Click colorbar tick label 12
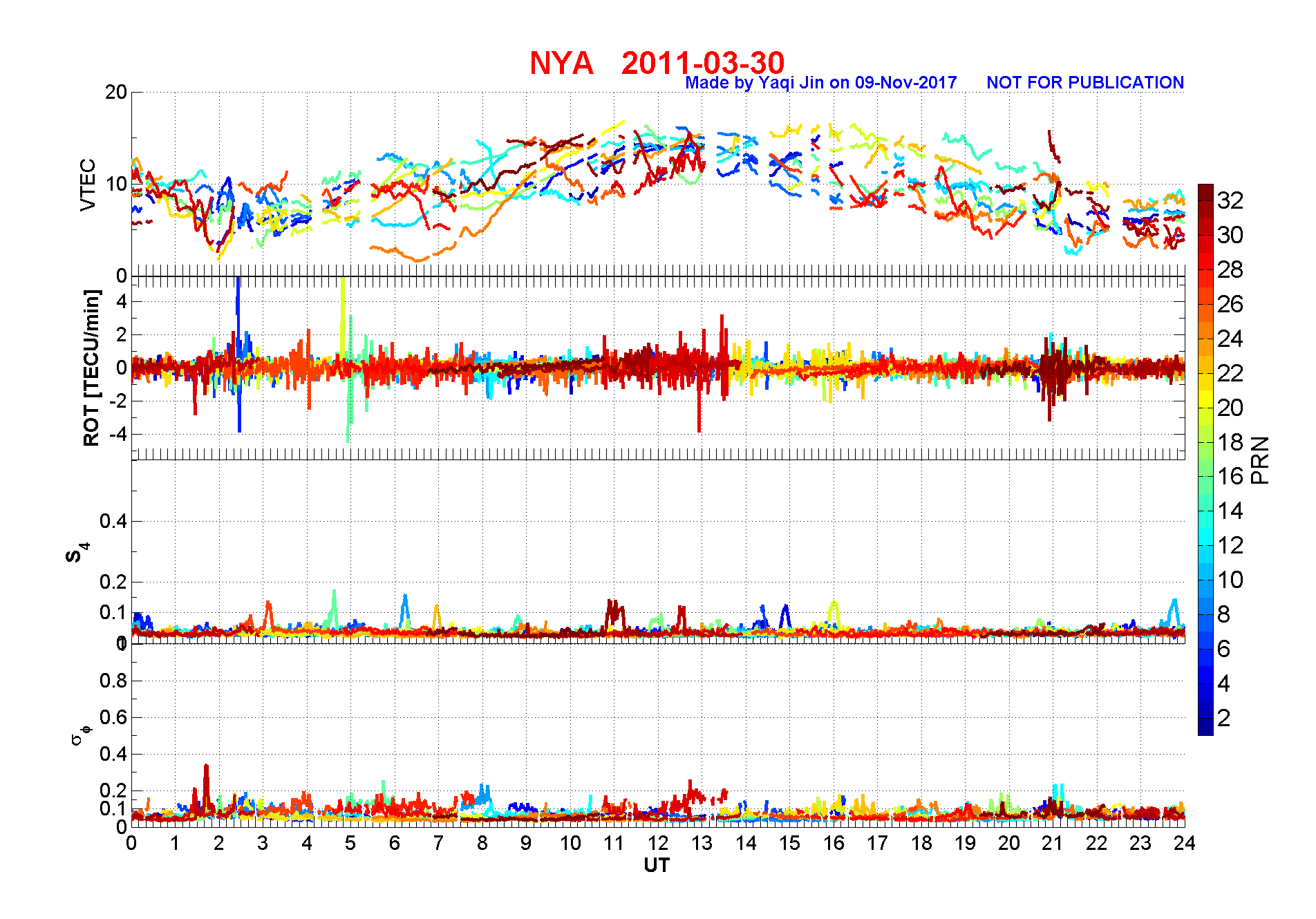This screenshot has height=919, width=1316. (x=1230, y=545)
